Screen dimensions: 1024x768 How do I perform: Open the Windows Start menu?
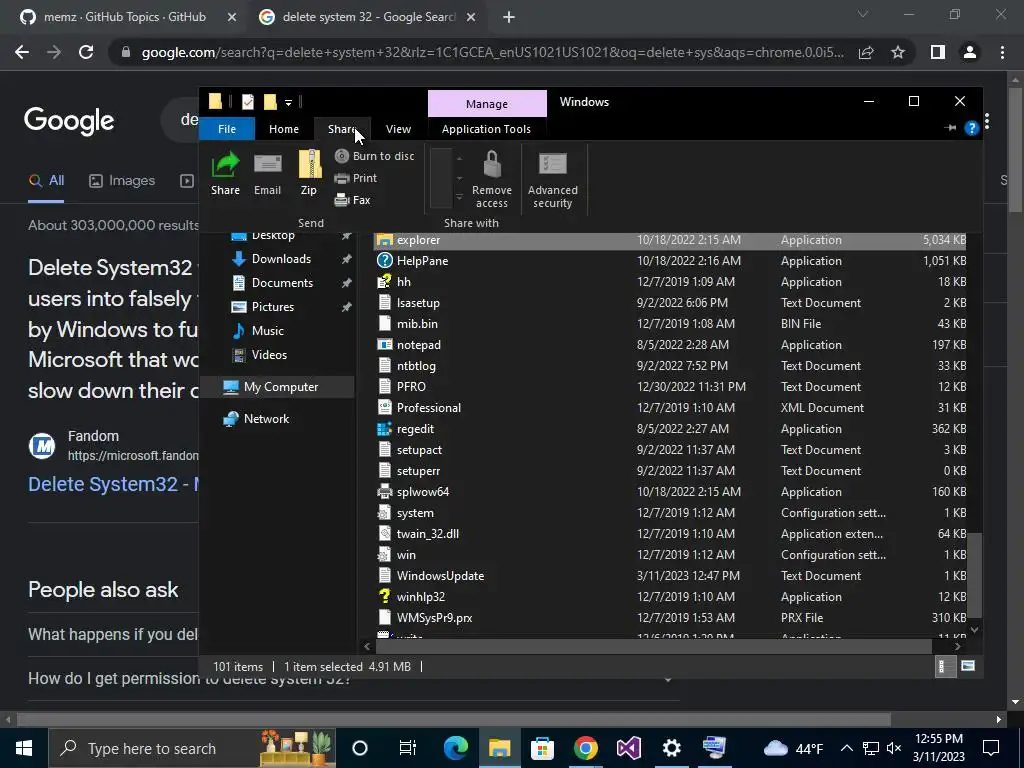click(24, 748)
